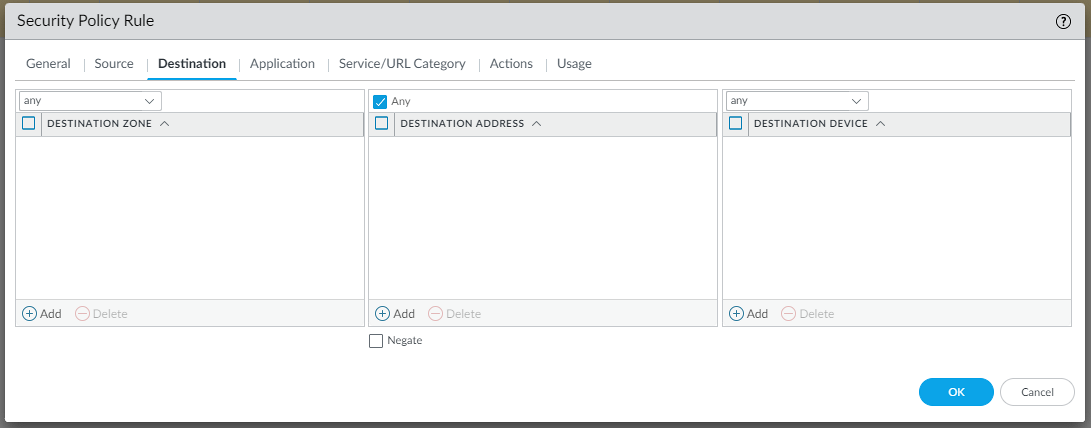Sort by Destination Zone column arrow
Viewport: 1091px width, 428px height.
point(164,124)
